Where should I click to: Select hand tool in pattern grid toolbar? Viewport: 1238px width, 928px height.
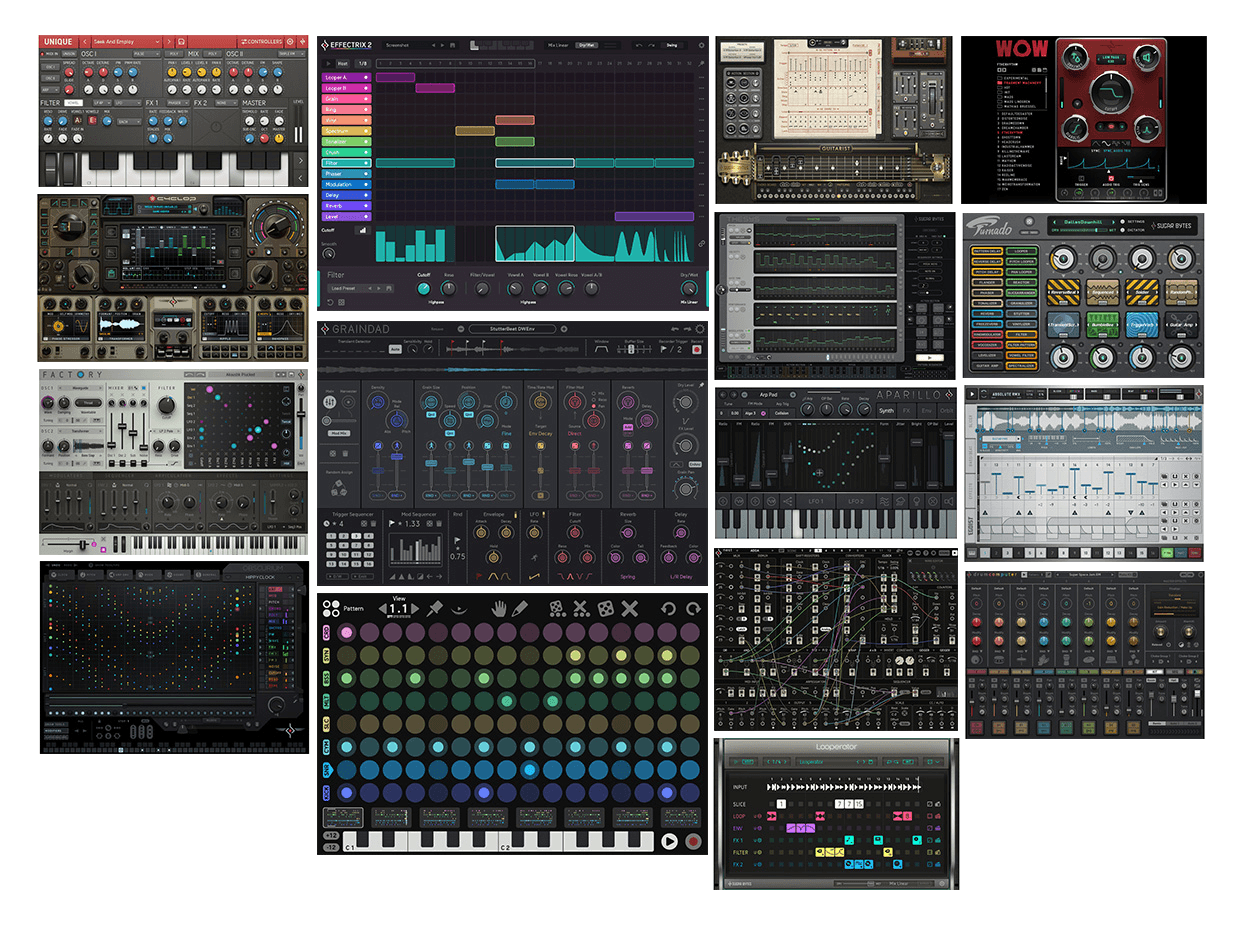498,609
